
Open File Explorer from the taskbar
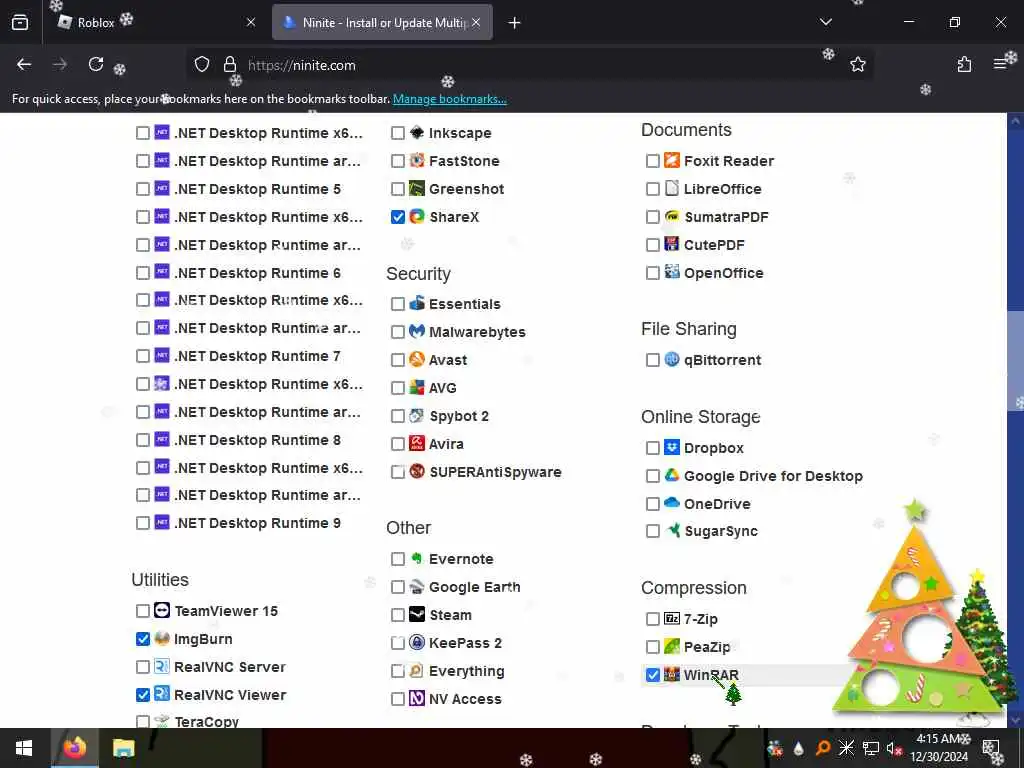[x=123, y=748]
